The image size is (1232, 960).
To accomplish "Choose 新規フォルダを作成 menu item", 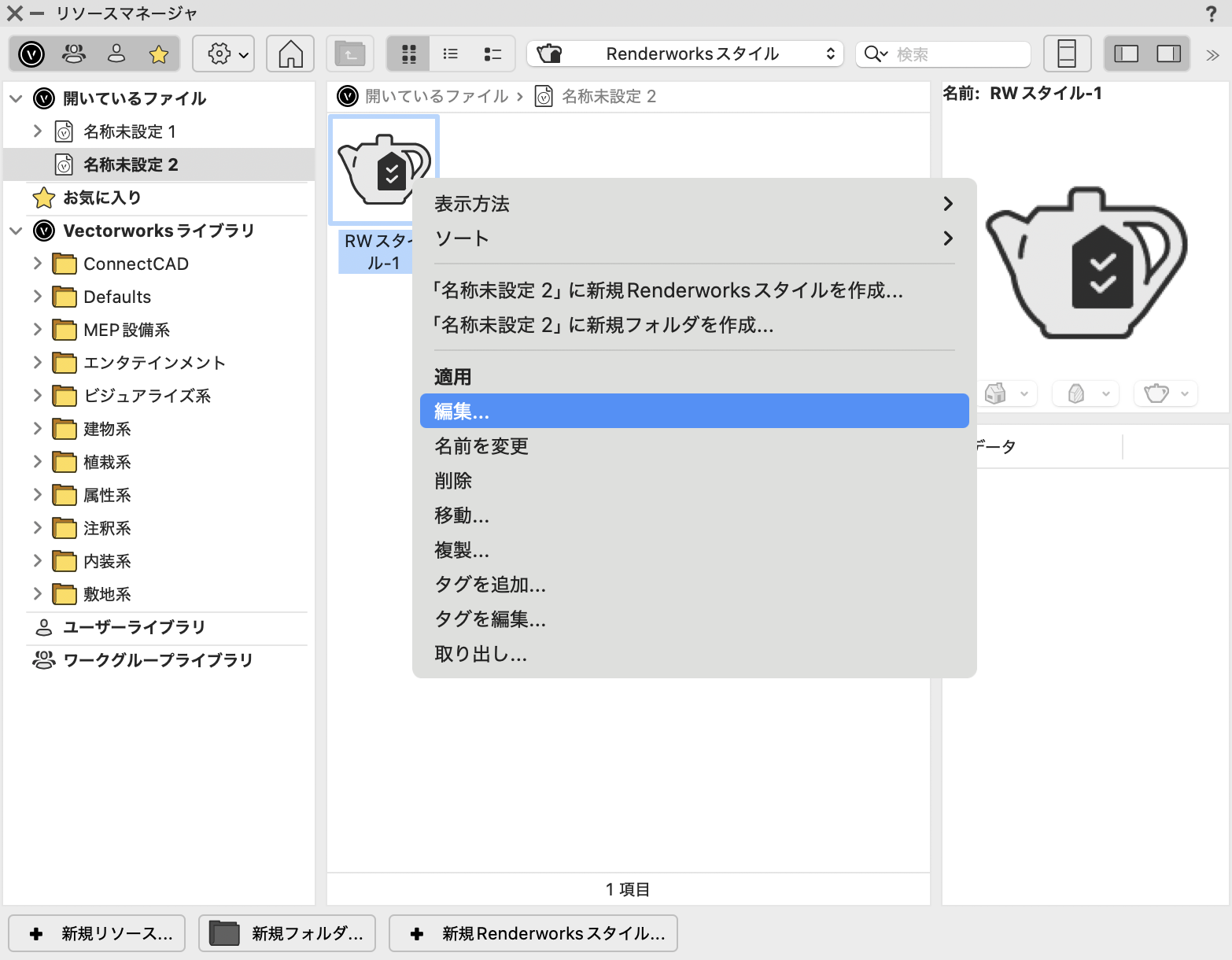I will (x=694, y=325).
